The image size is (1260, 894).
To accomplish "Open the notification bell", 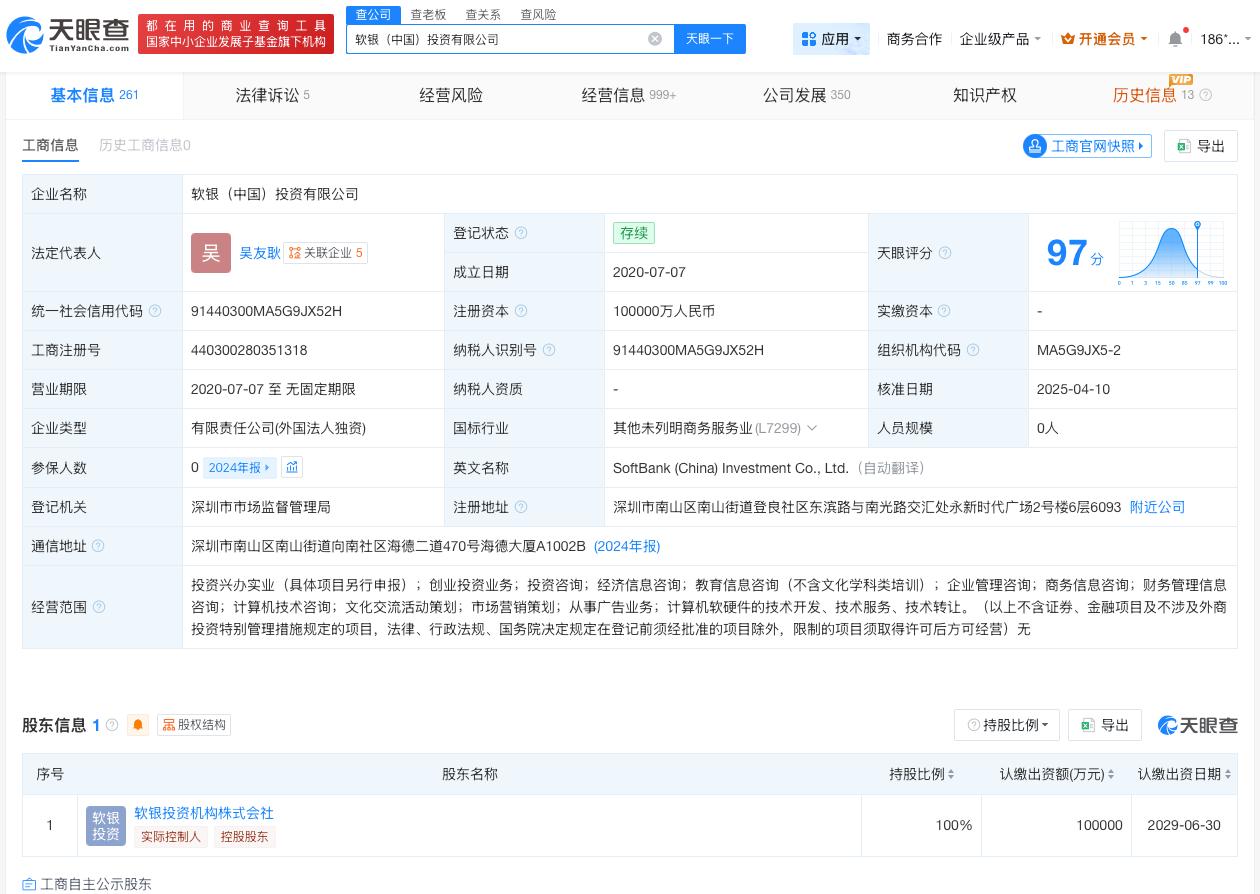I will coord(1175,39).
